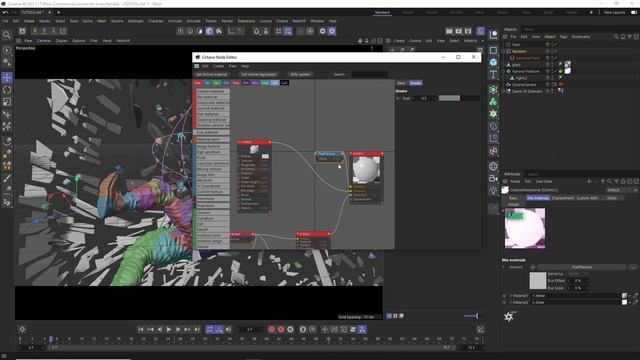Click the Undo arrow at top left
This screenshot has width=640, height=360.
tap(5, 13)
